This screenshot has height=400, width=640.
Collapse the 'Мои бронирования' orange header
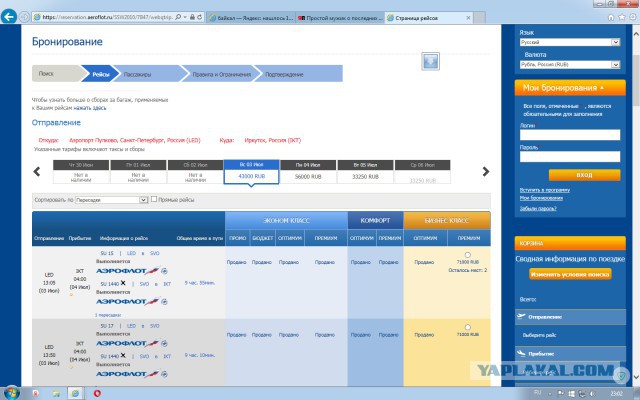click(570, 88)
